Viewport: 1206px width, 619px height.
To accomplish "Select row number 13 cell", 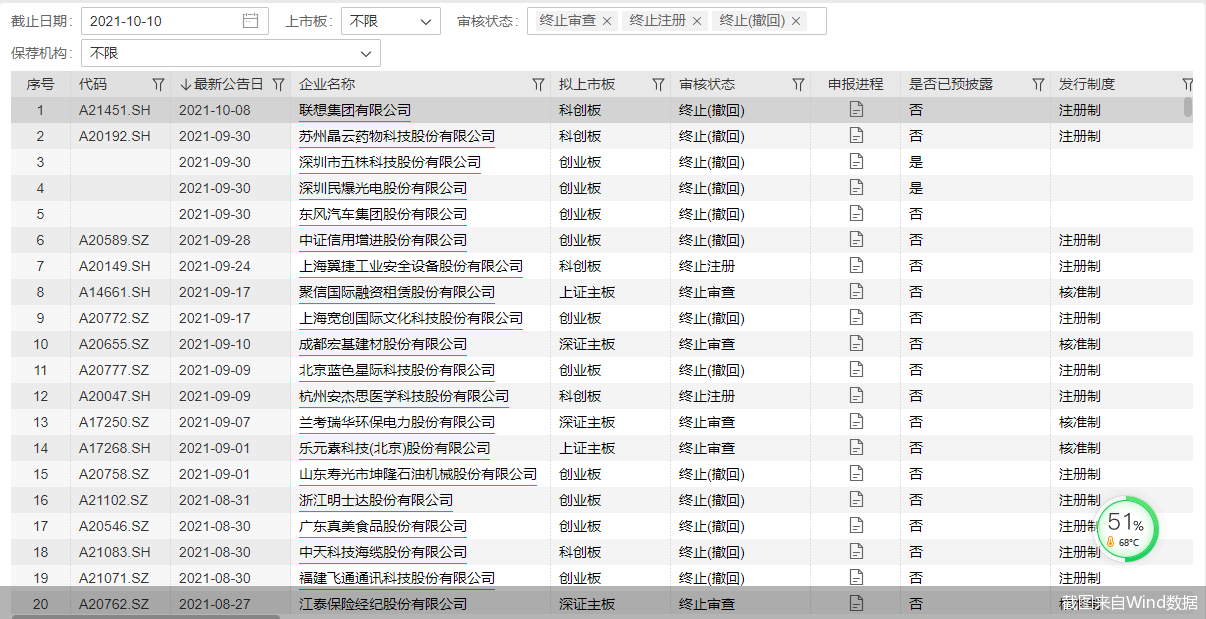I will click(41, 422).
